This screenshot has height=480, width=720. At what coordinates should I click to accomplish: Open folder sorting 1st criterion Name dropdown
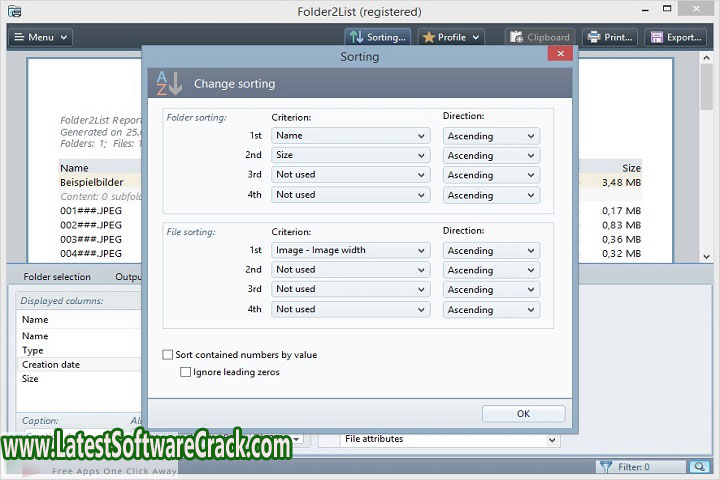[x=350, y=136]
